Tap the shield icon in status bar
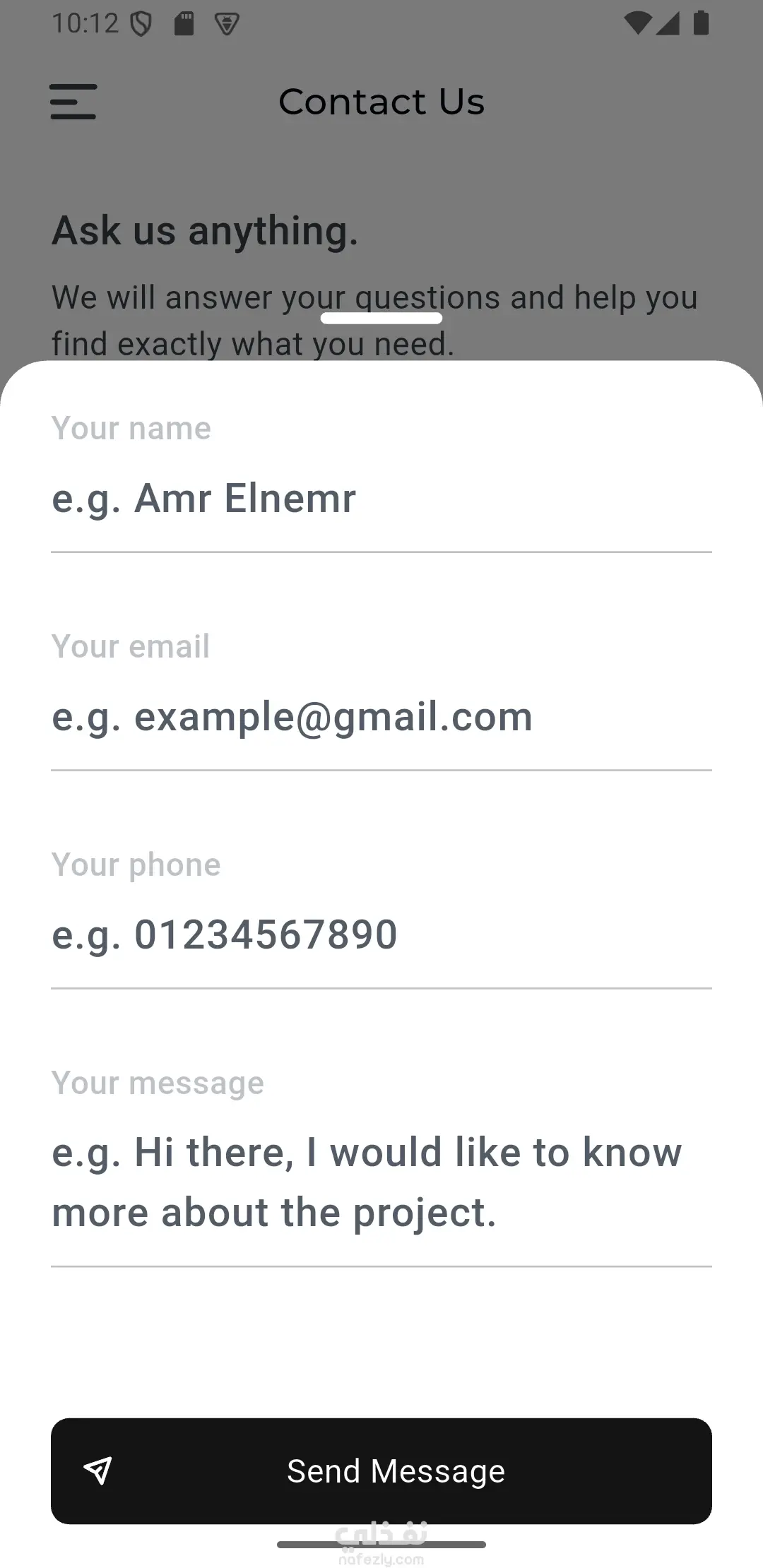Viewport: 763px width, 1568px height. pyautogui.click(x=141, y=24)
